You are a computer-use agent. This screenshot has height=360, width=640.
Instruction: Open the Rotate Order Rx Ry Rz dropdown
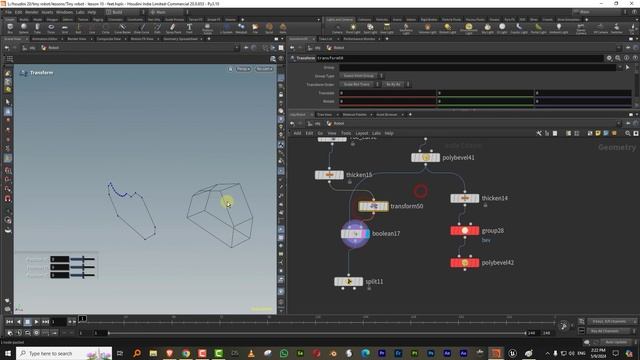pos(396,84)
